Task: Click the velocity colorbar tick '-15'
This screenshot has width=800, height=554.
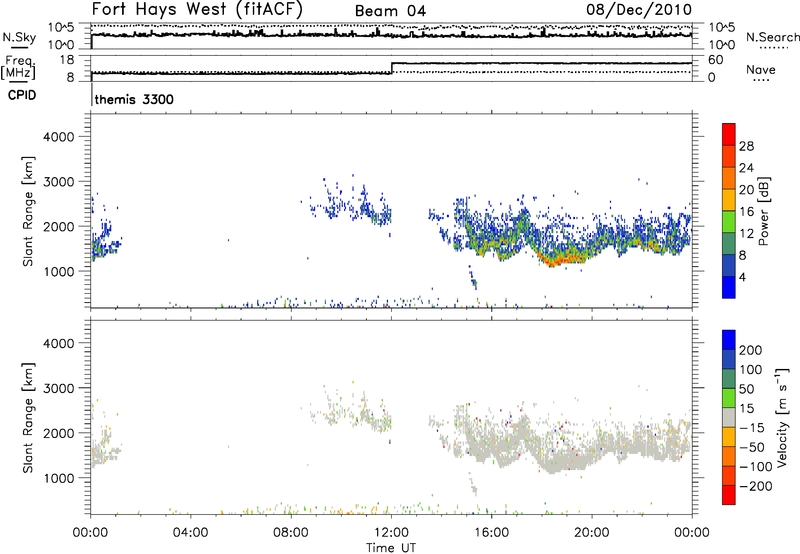Action: click(752, 428)
